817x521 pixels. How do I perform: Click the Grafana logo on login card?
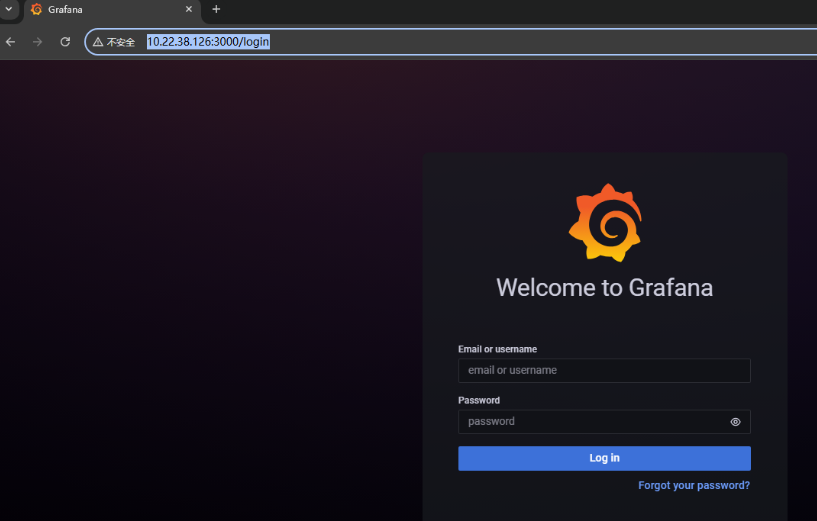pyautogui.click(x=605, y=222)
